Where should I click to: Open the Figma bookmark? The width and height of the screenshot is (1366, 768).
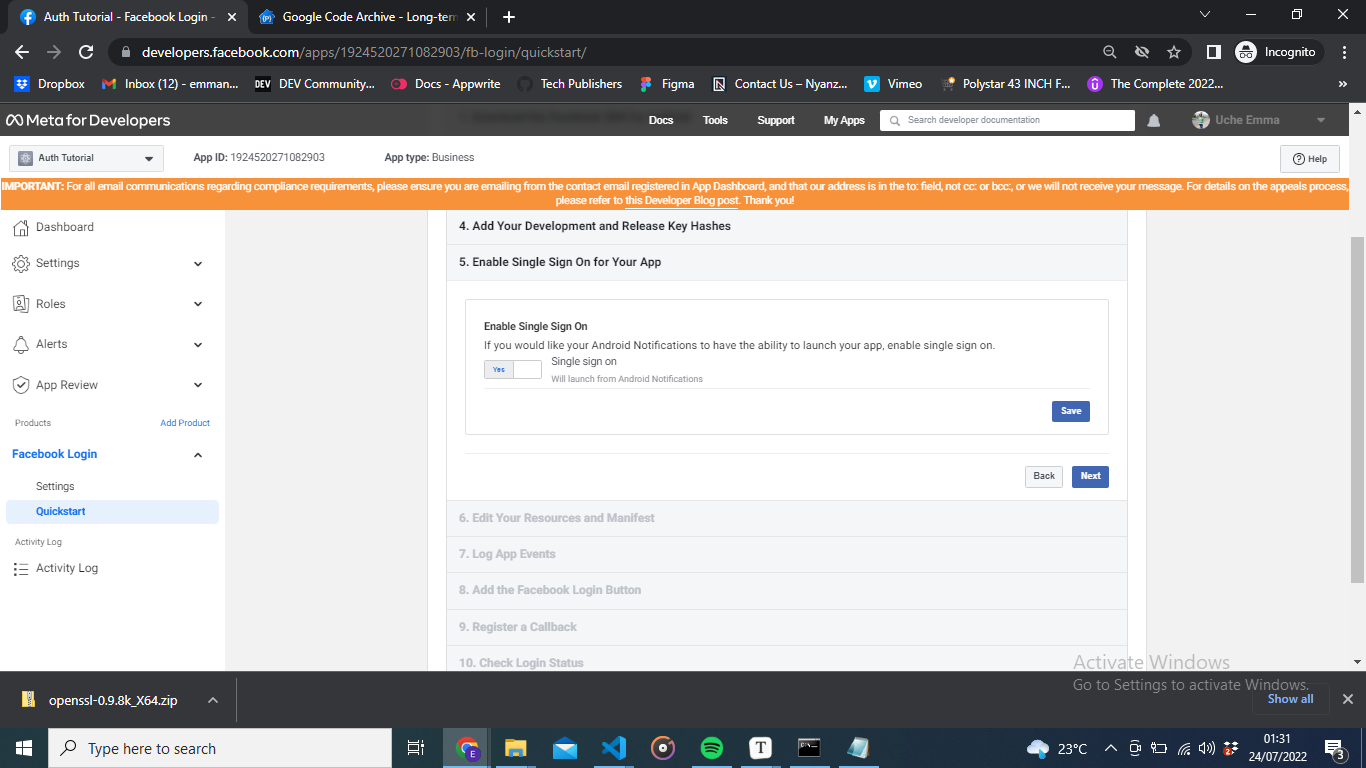[666, 84]
